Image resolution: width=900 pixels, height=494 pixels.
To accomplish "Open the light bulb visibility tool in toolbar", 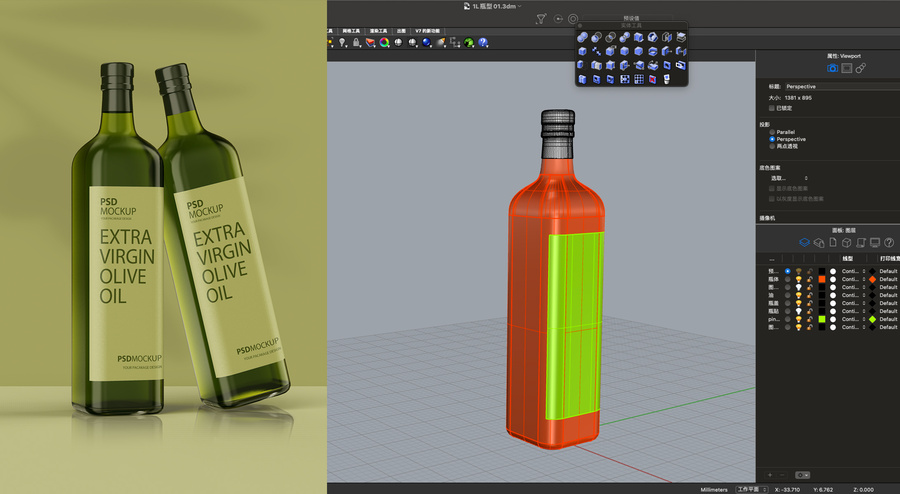I will click(342, 42).
